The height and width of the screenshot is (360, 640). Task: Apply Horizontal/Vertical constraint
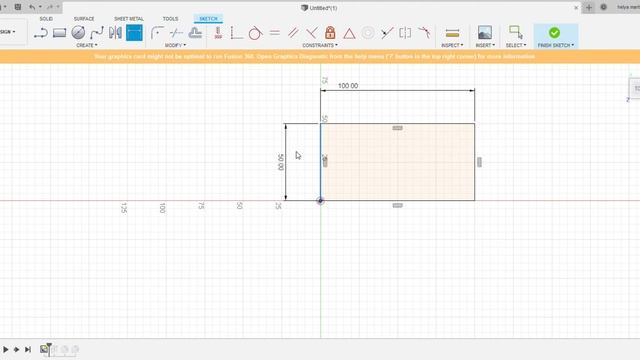point(218,33)
